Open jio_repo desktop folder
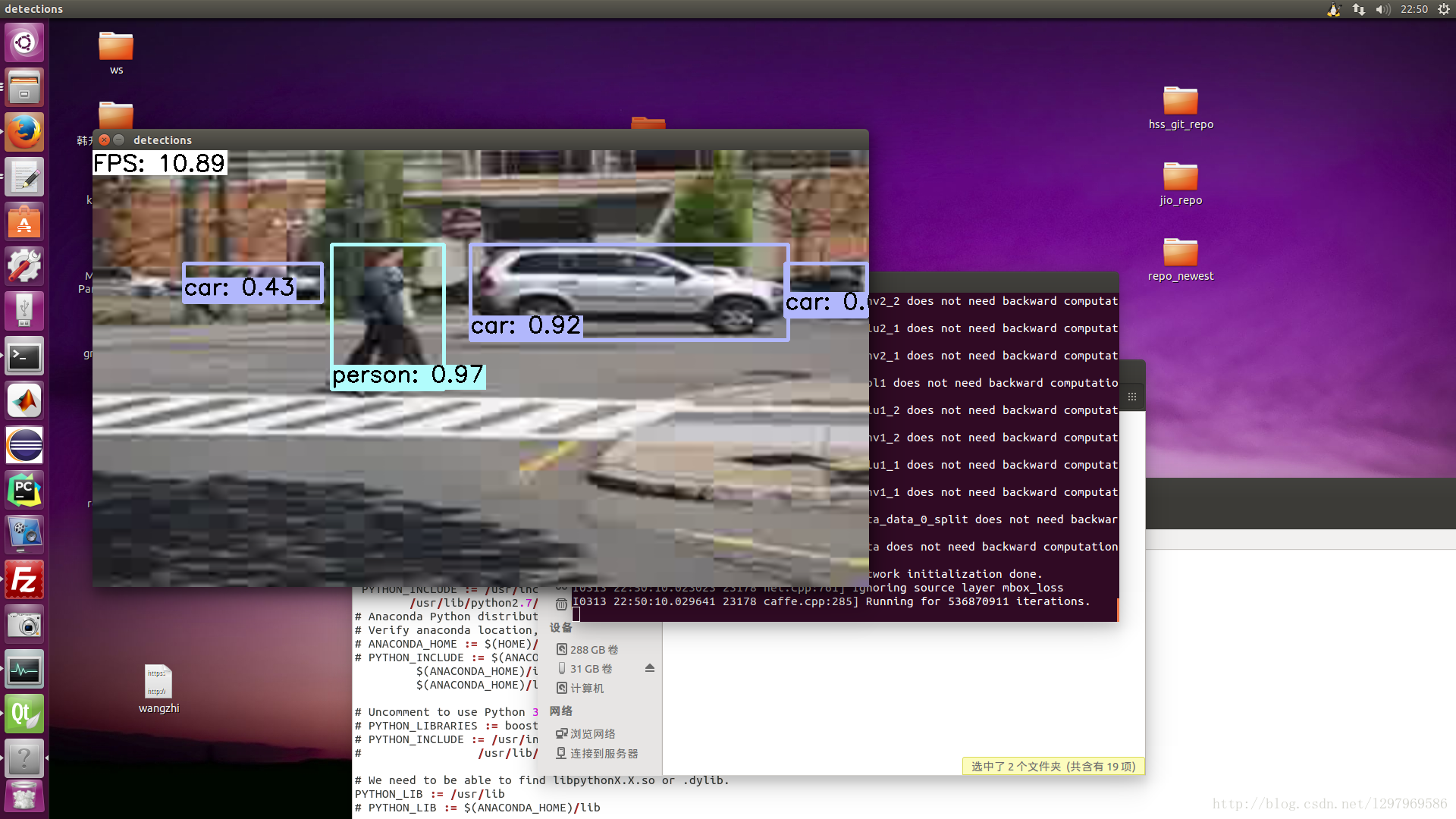 [x=1181, y=184]
